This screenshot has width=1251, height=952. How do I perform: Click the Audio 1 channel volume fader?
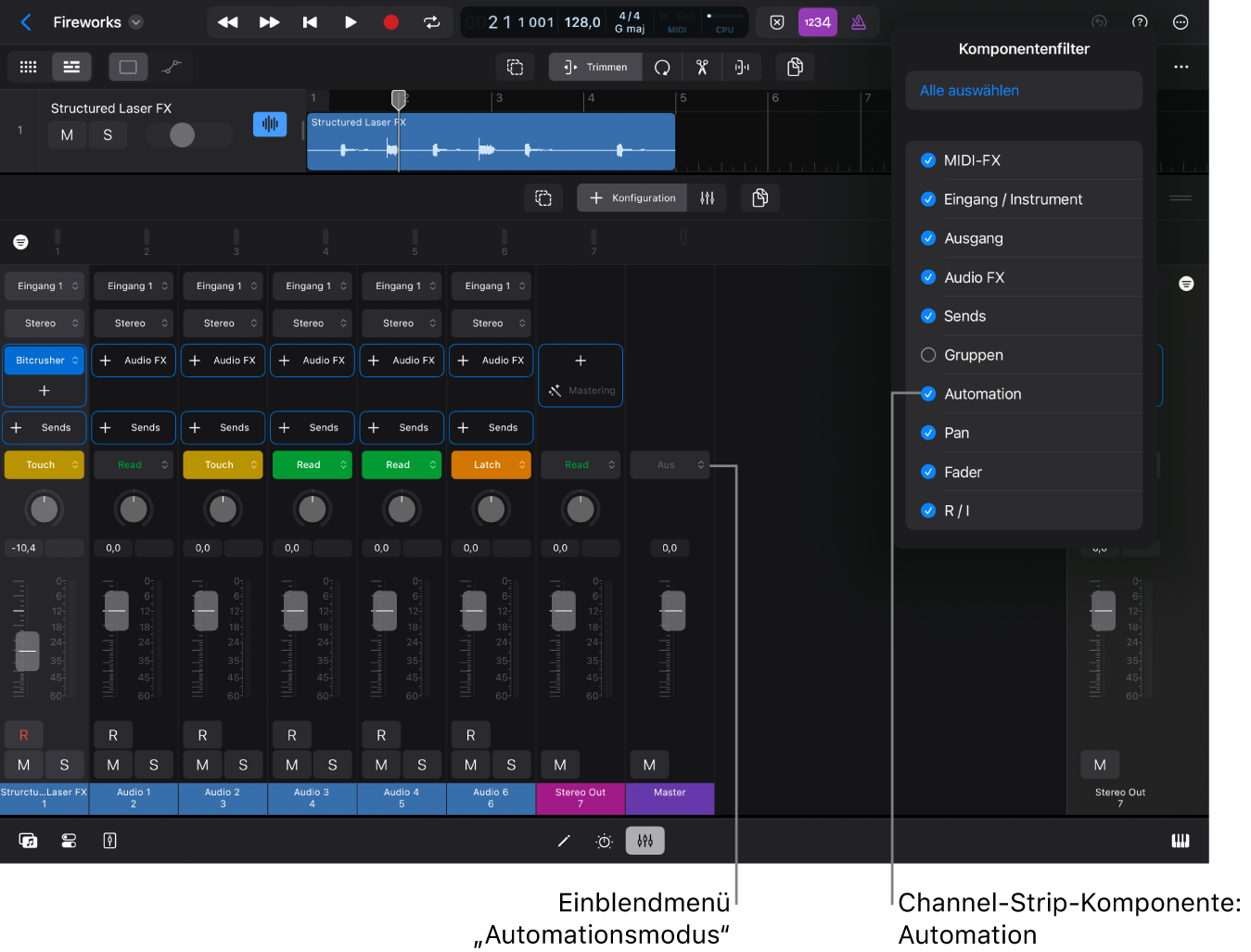117,611
